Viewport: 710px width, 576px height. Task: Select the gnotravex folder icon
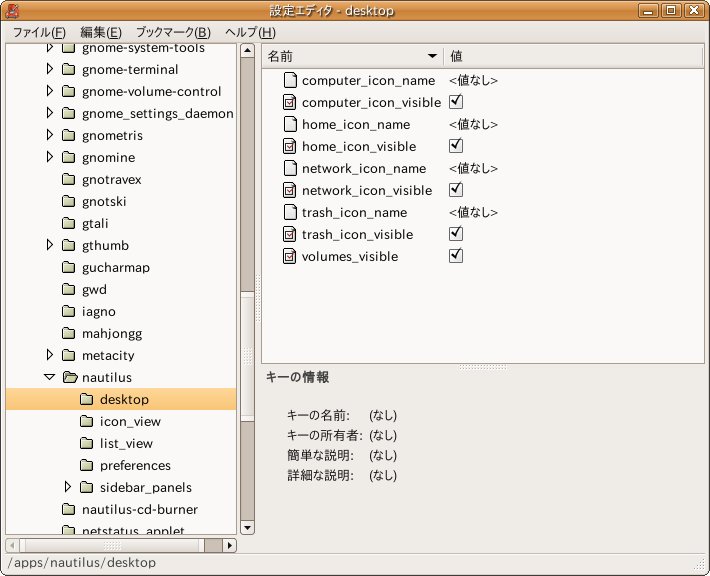pos(68,179)
